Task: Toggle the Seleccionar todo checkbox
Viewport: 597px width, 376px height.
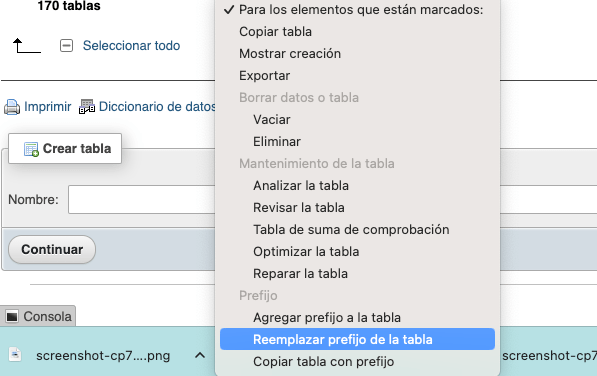Action: tap(66, 46)
